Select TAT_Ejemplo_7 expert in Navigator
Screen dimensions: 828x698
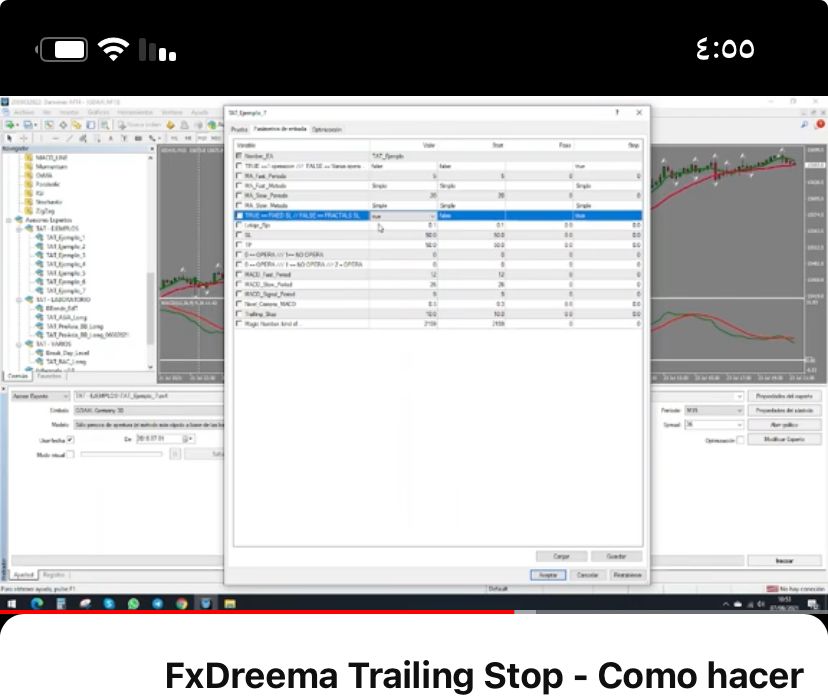65,291
